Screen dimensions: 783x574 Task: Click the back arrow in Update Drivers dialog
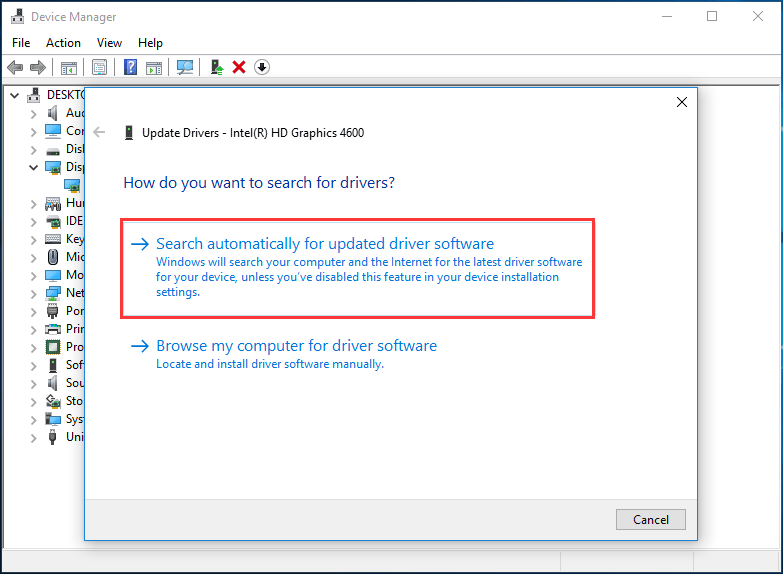coord(99,132)
